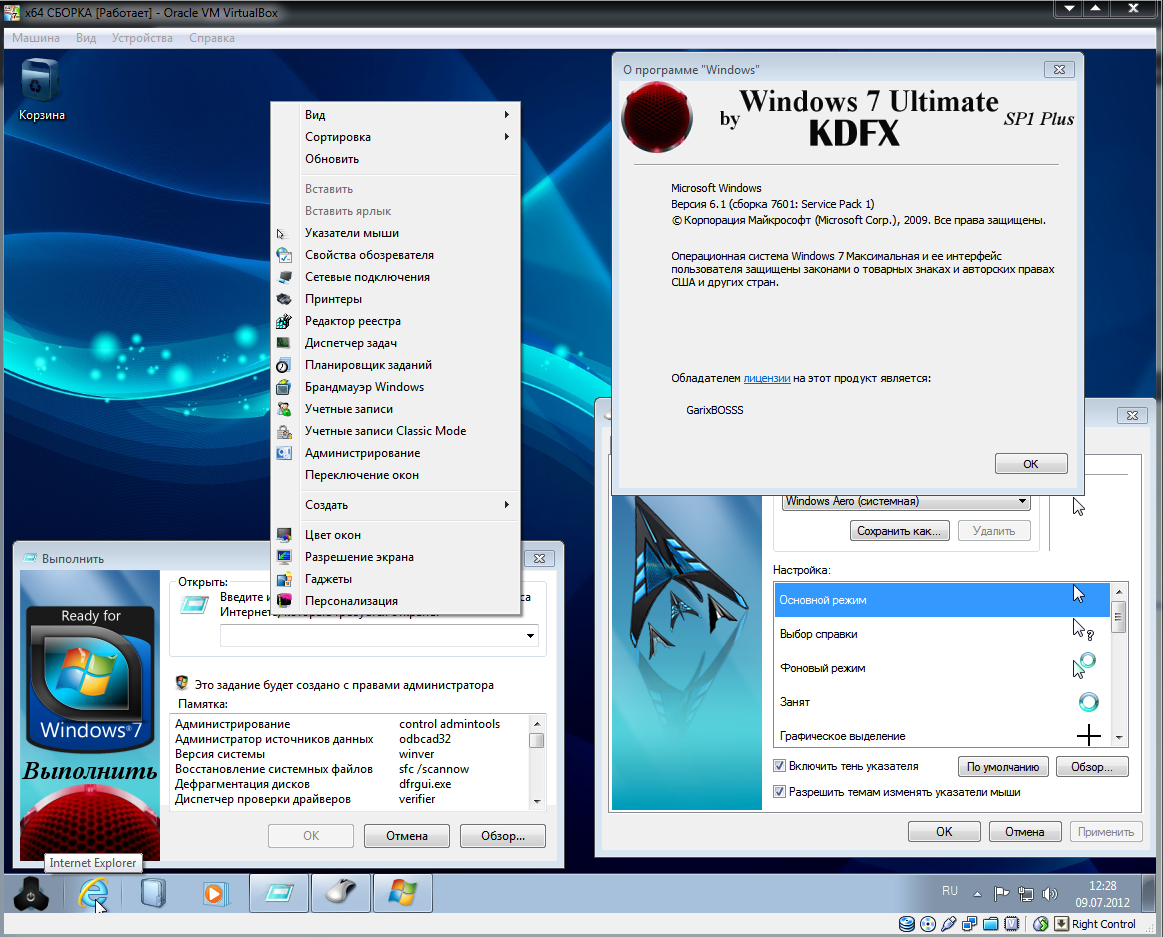This screenshot has width=1163, height=937.
Task: Click Обзор... in mouse pointers dialog
Action: tap(1092, 766)
